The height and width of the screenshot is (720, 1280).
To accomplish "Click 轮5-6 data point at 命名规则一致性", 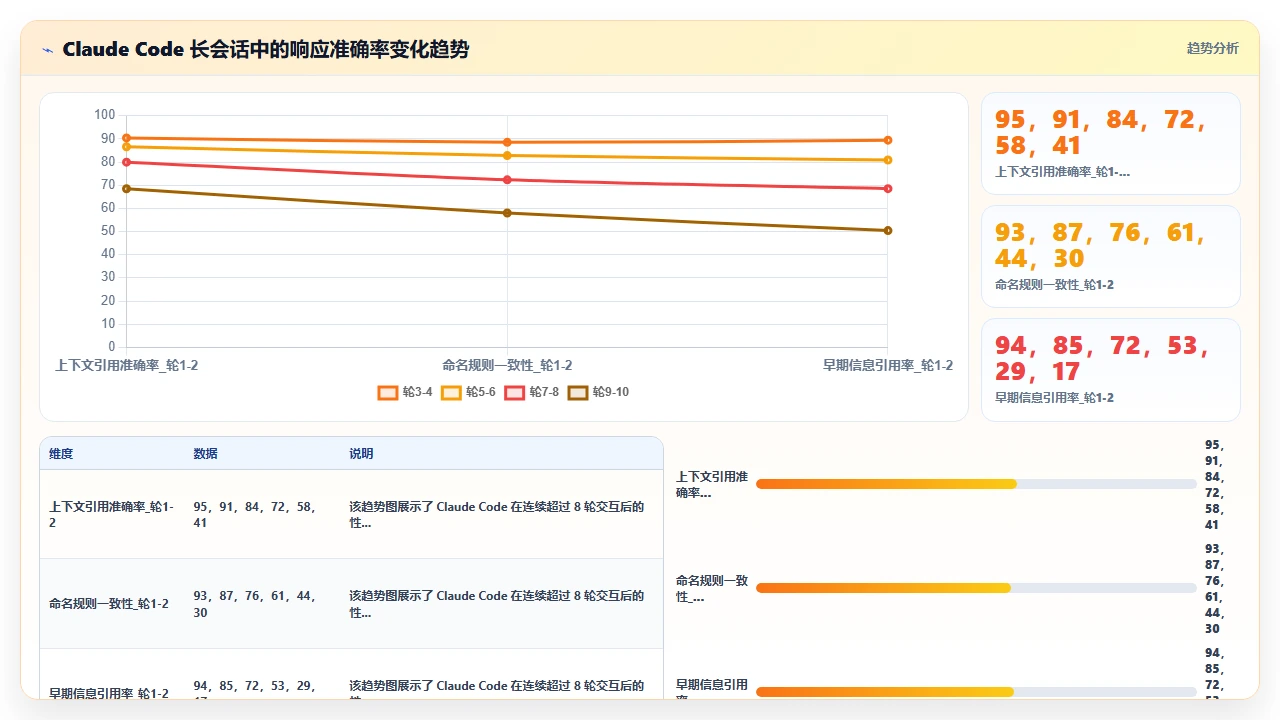I will click(507, 155).
